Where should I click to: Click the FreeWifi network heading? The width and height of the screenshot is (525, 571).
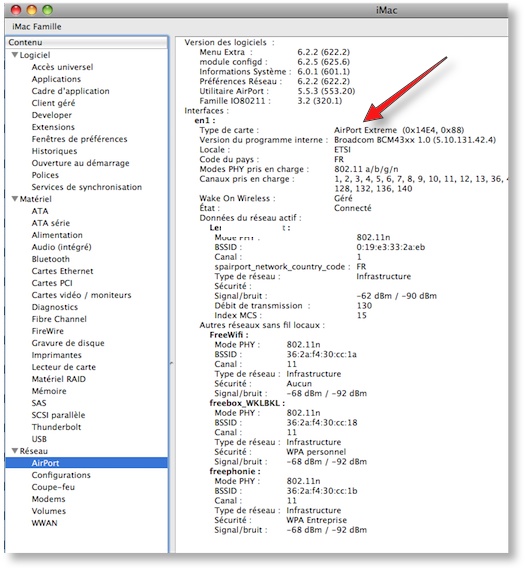click(x=229, y=335)
